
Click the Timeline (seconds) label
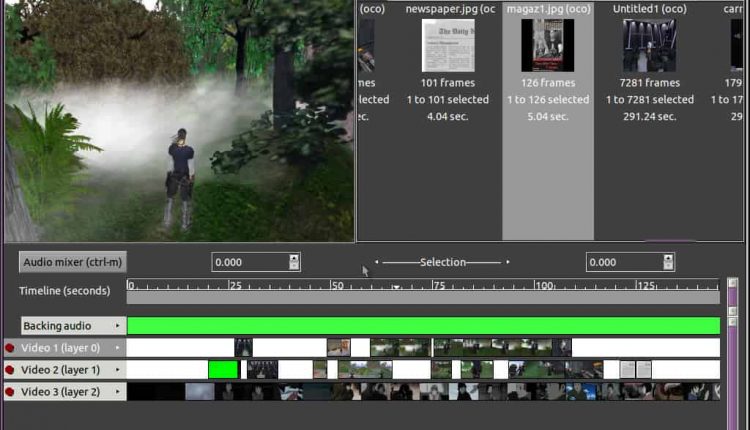pos(65,291)
